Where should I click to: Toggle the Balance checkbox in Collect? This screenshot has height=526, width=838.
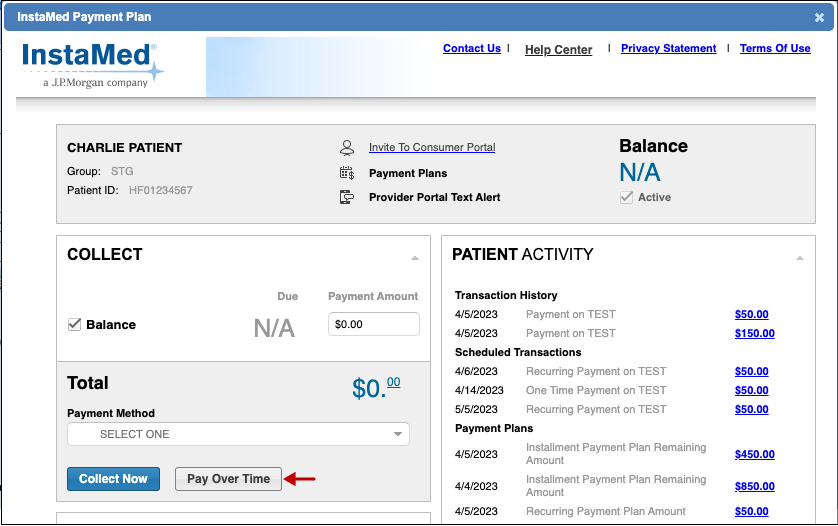pyautogui.click(x=75, y=324)
